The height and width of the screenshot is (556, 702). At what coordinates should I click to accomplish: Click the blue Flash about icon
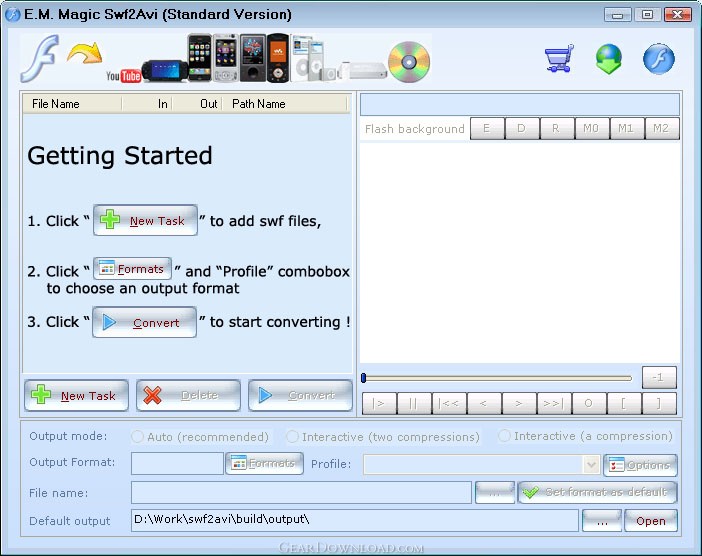(659, 59)
